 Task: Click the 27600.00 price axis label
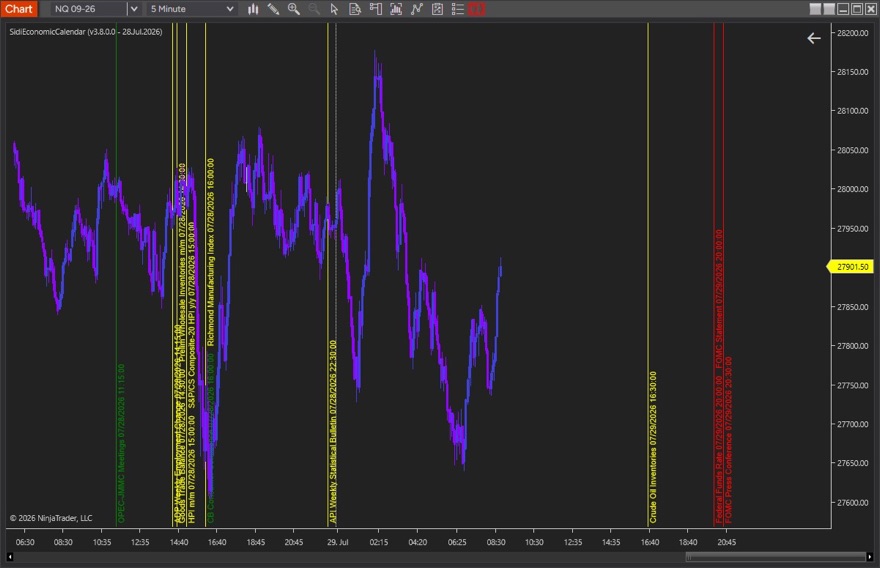852,502
